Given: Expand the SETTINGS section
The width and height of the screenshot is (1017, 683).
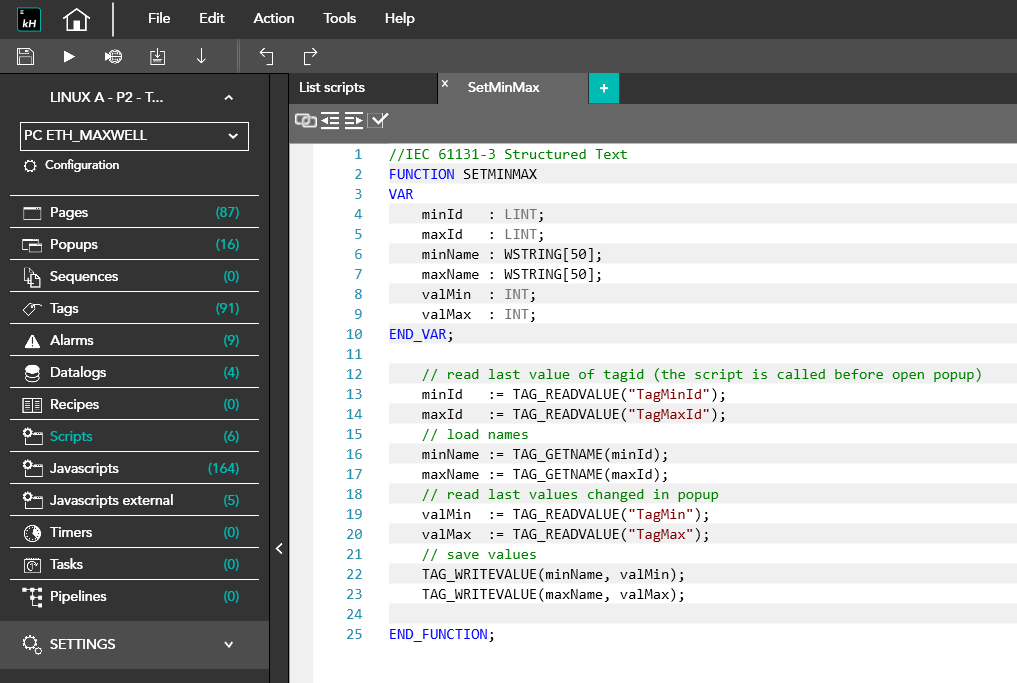Looking at the screenshot, I should pos(228,645).
